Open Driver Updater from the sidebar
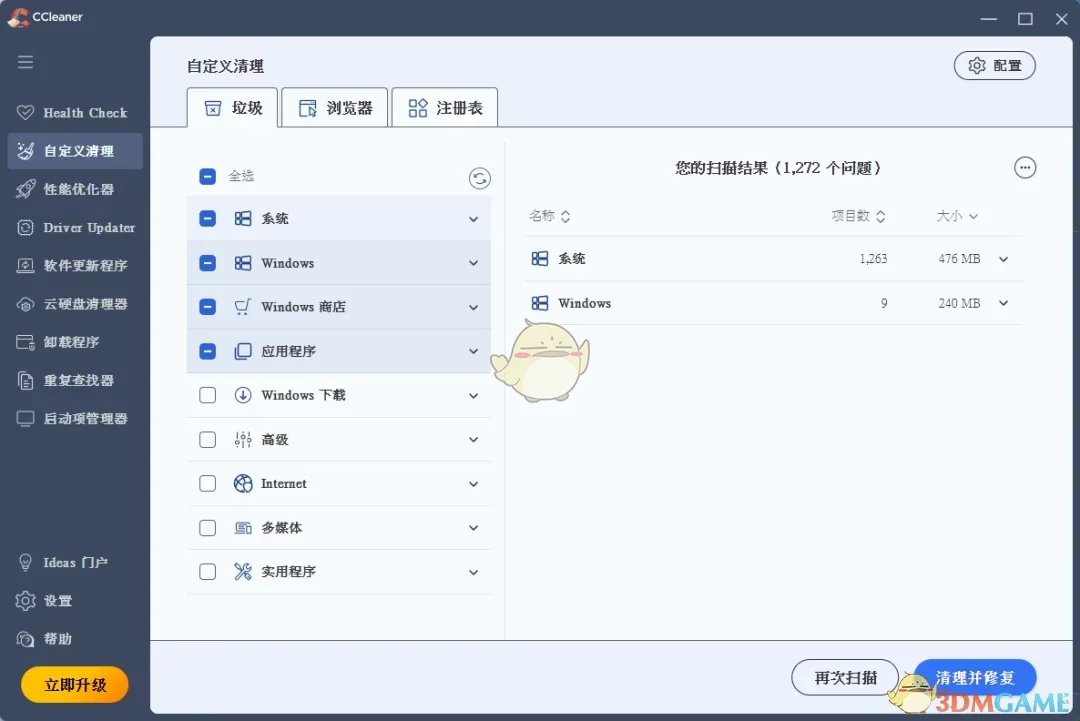The image size is (1080, 721). (x=75, y=227)
